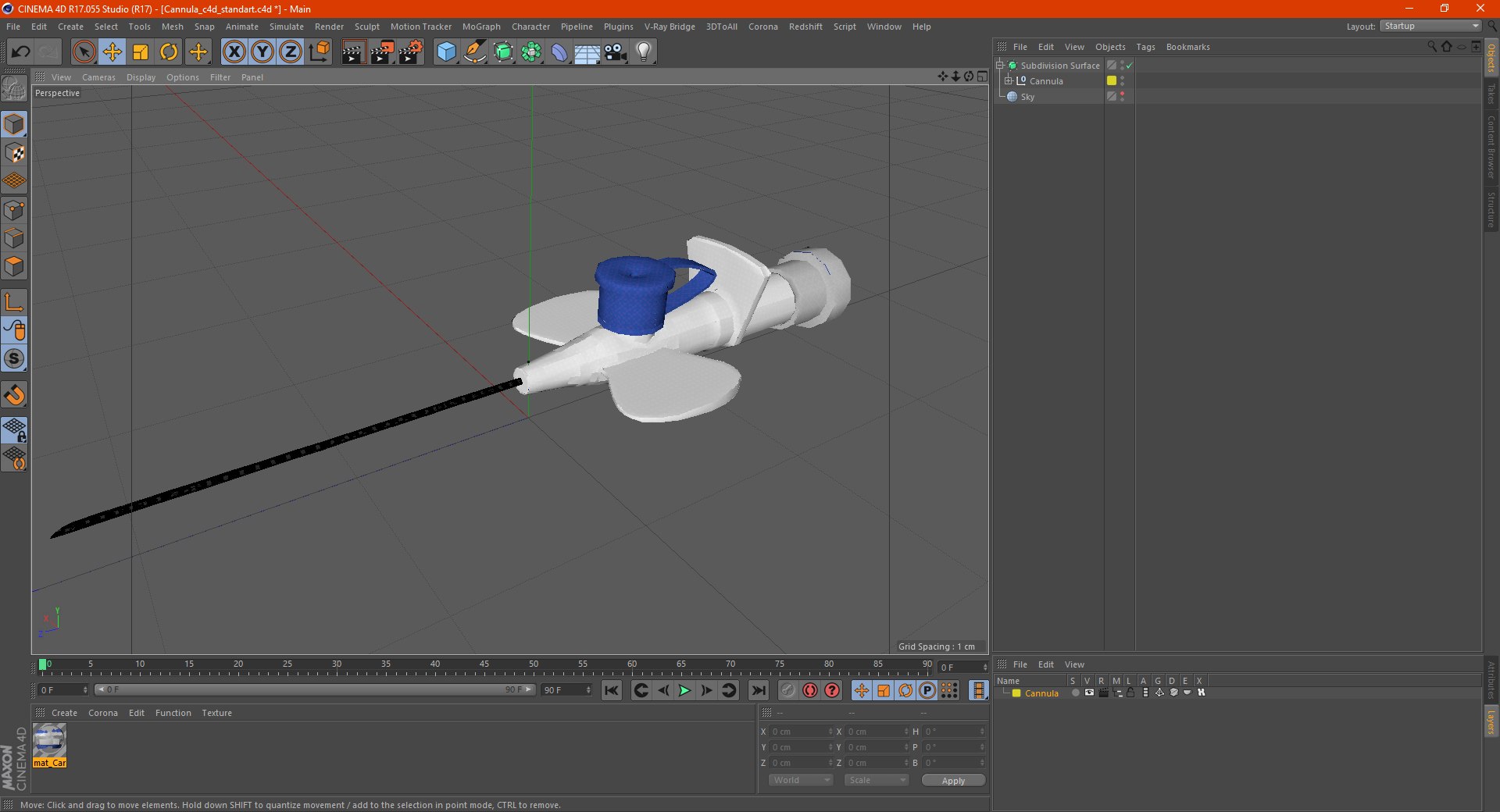
Task: Toggle Autokeying
Action: click(x=810, y=690)
